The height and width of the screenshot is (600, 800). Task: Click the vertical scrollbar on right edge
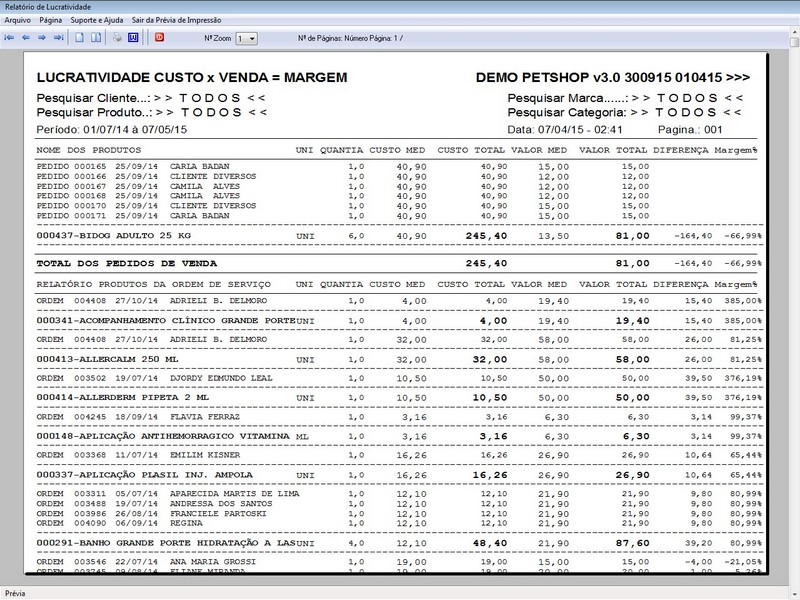tap(793, 300)
